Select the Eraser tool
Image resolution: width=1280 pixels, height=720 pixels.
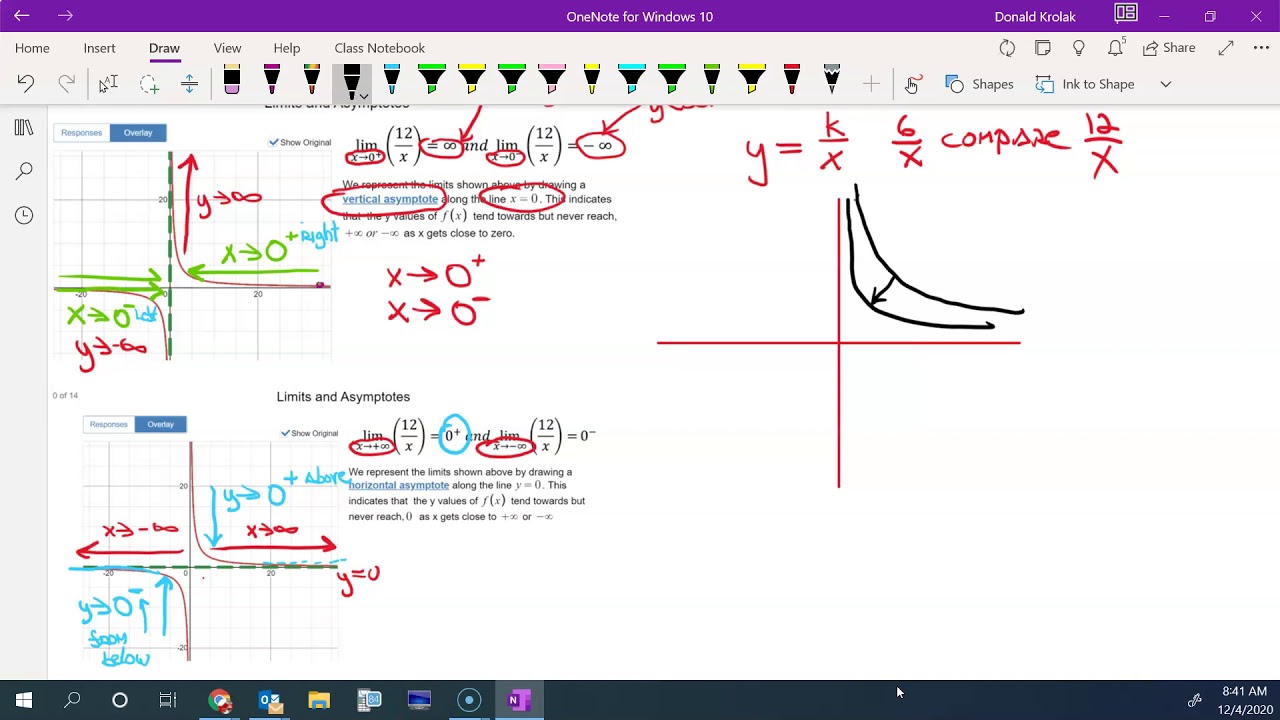point(232,80)
